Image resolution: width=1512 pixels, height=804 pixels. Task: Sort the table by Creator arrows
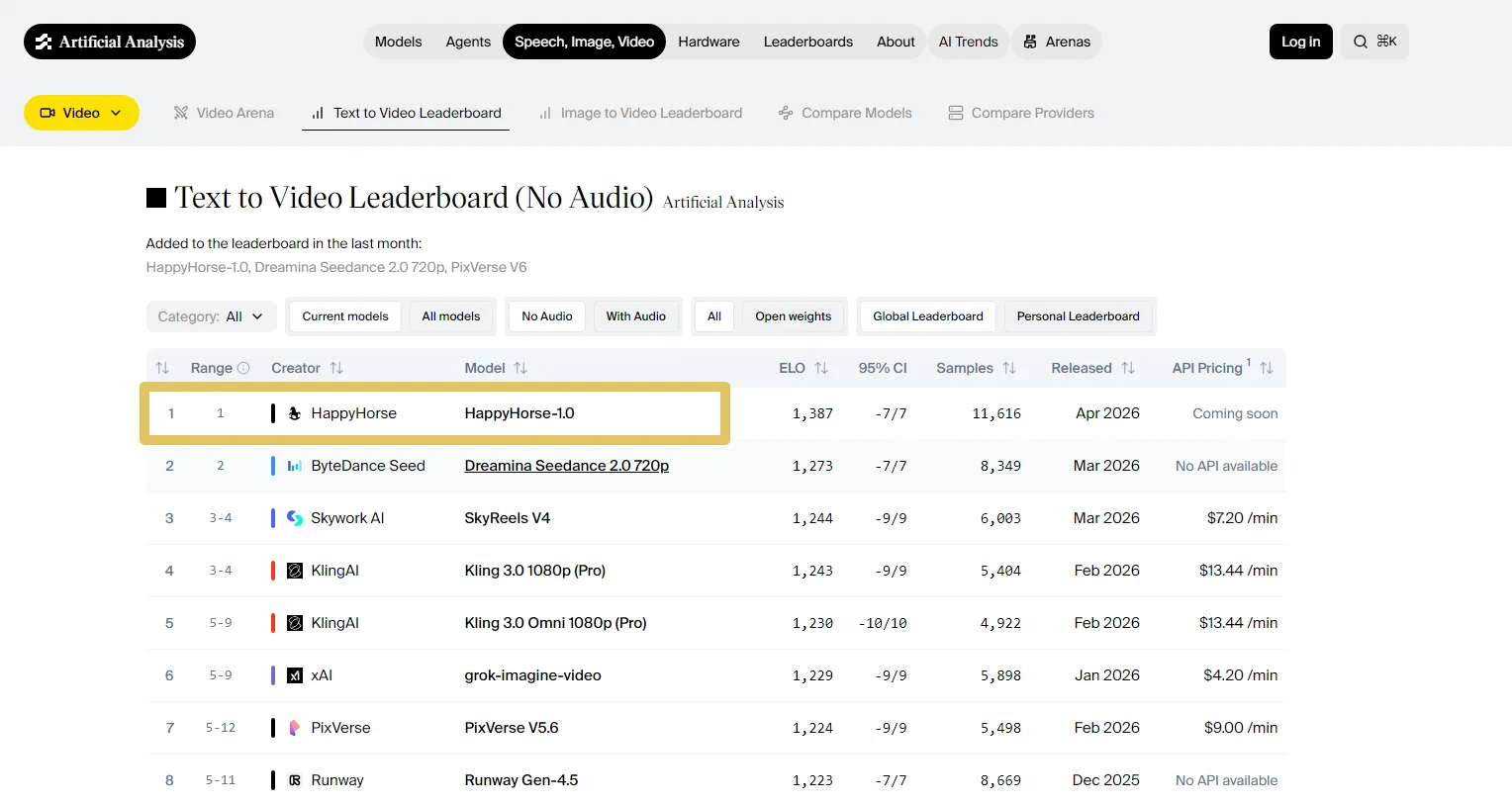pos(336,368)
